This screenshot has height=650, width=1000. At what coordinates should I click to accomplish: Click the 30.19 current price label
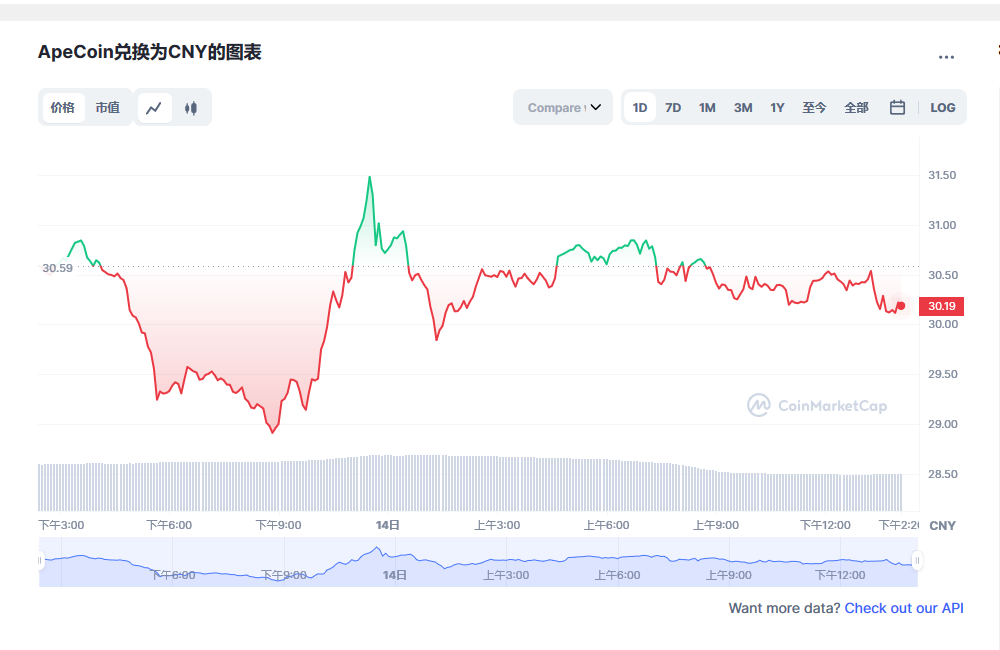[x=941, y=306]
